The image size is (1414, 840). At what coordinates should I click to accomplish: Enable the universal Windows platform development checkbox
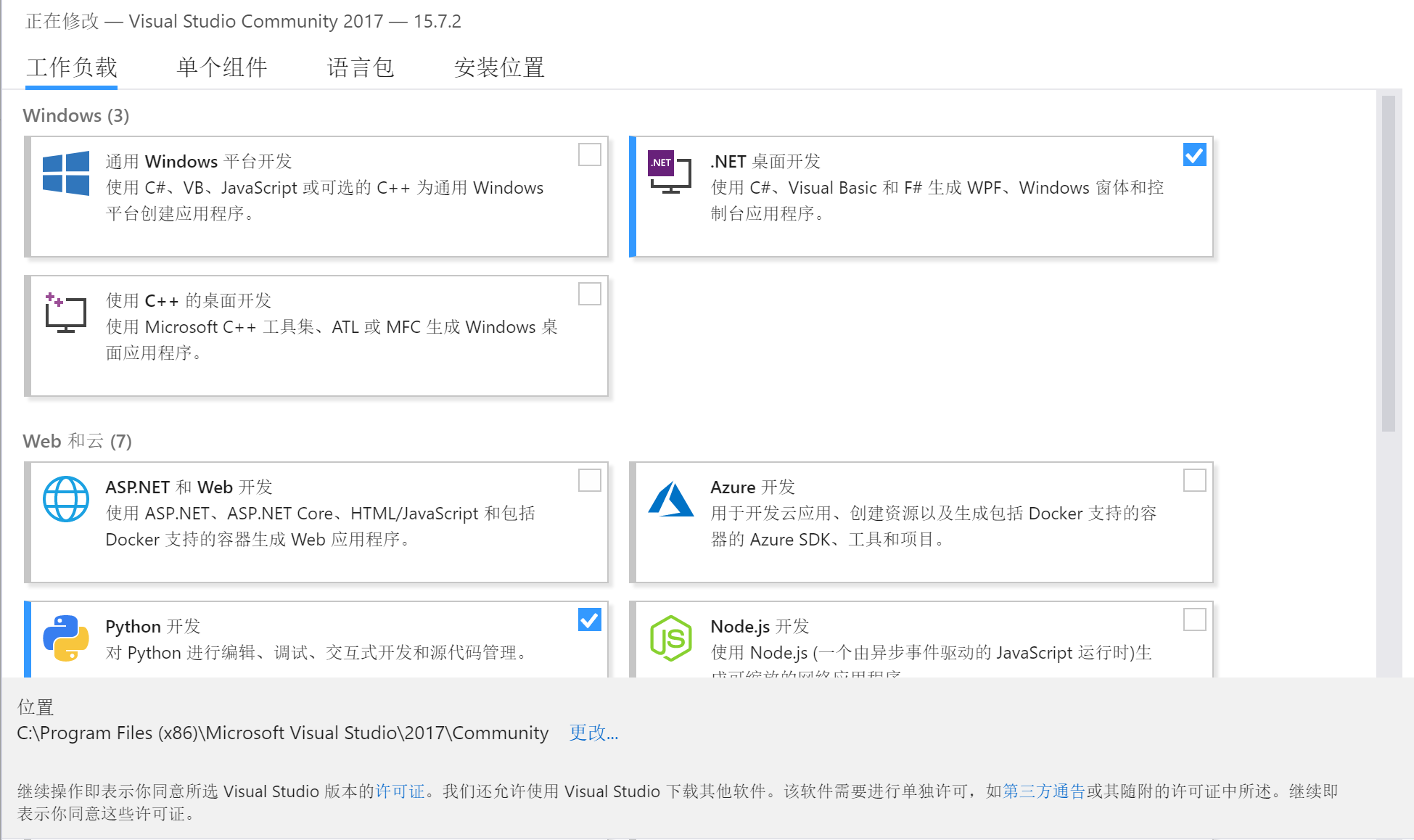tap(589, 155)
